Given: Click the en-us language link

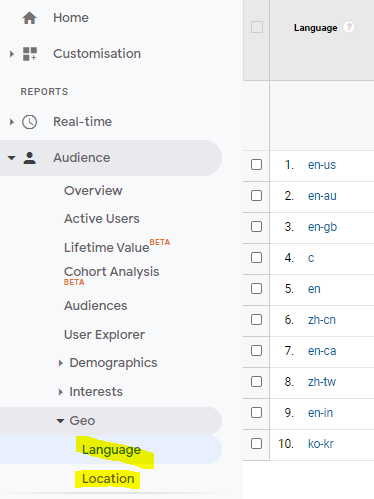Looking at the screenshot, I should point(322,165).
